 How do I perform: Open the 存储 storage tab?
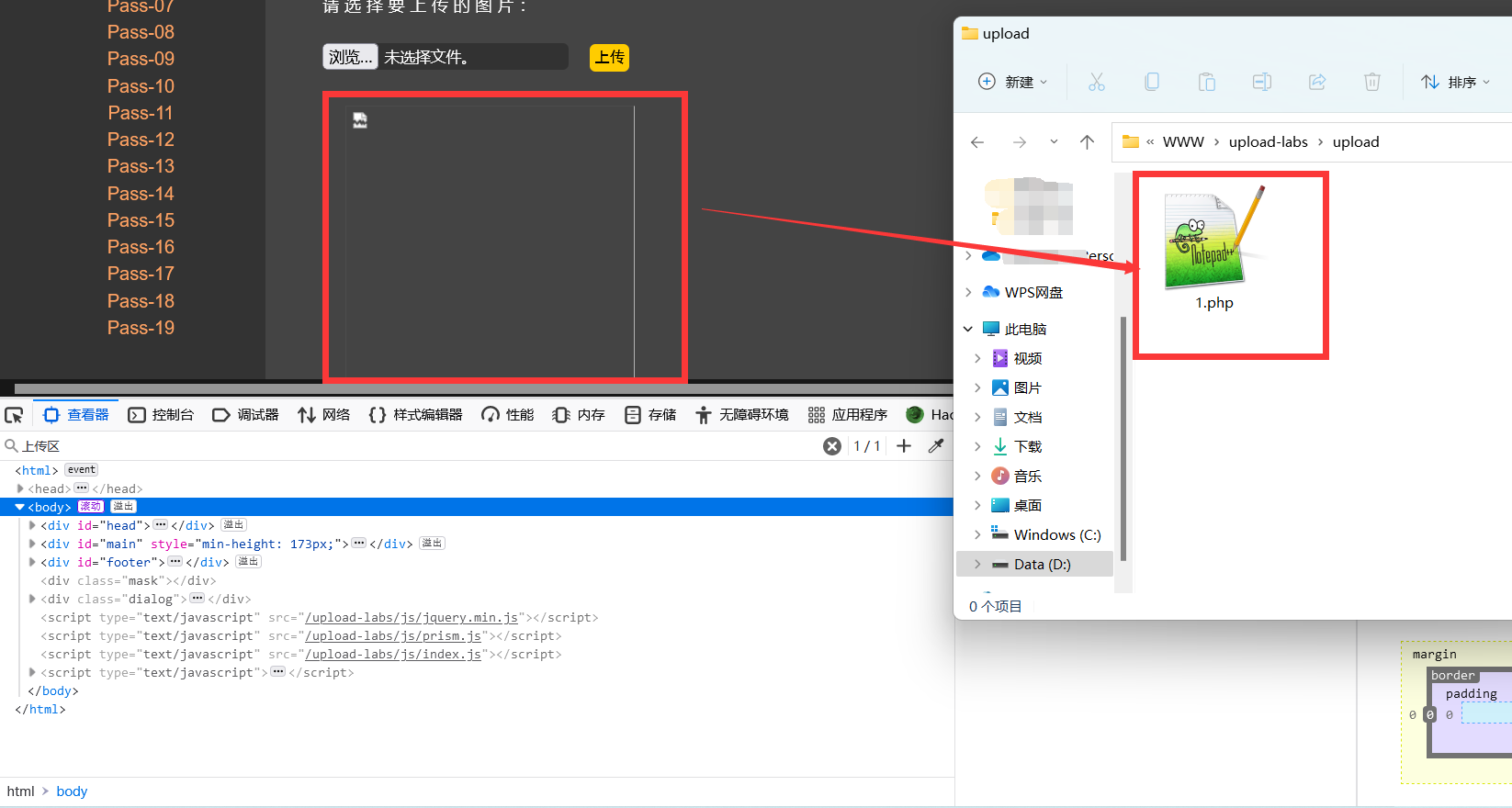click(x=650, y=415)
